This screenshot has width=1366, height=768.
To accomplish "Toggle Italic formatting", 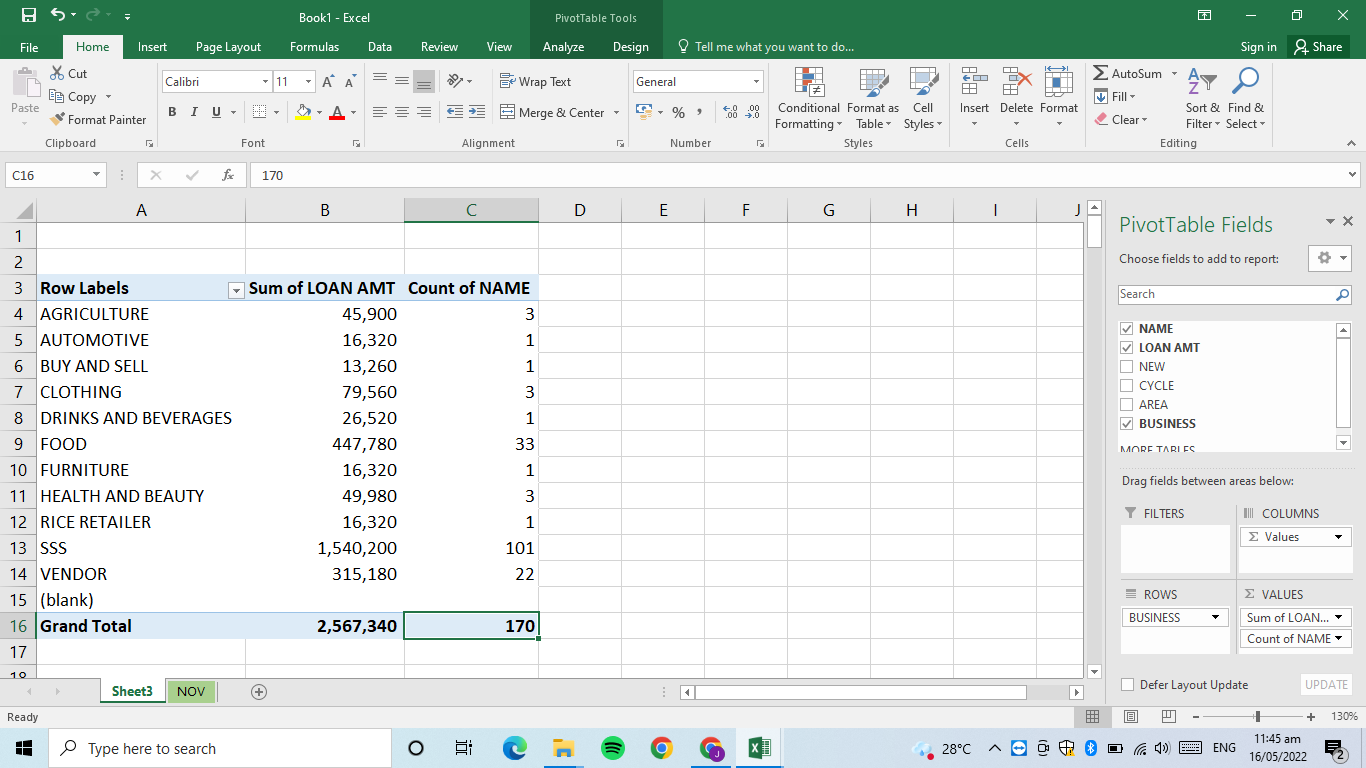I will (194, 112).
